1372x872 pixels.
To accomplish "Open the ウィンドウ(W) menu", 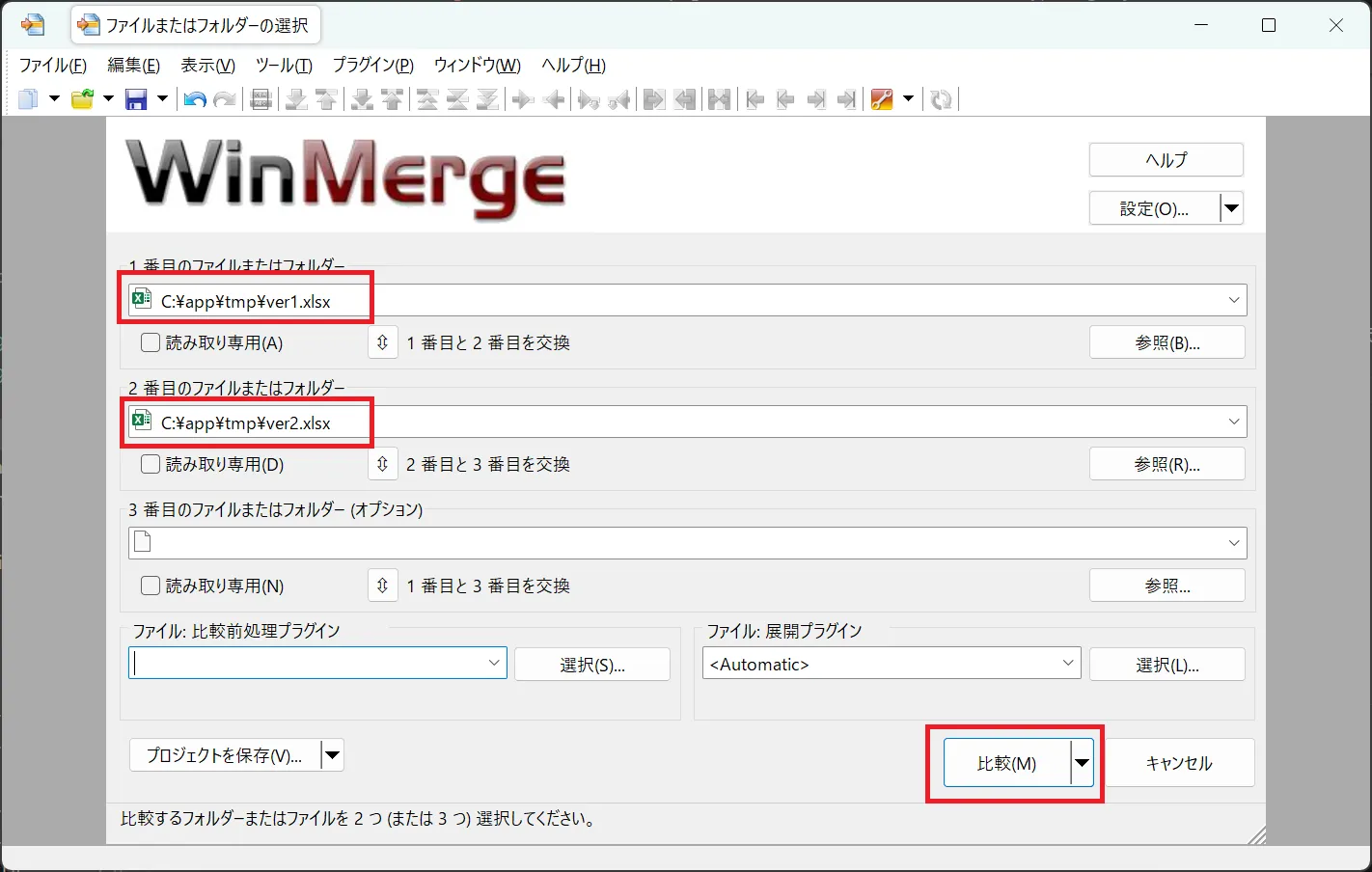I will (478, 65).
